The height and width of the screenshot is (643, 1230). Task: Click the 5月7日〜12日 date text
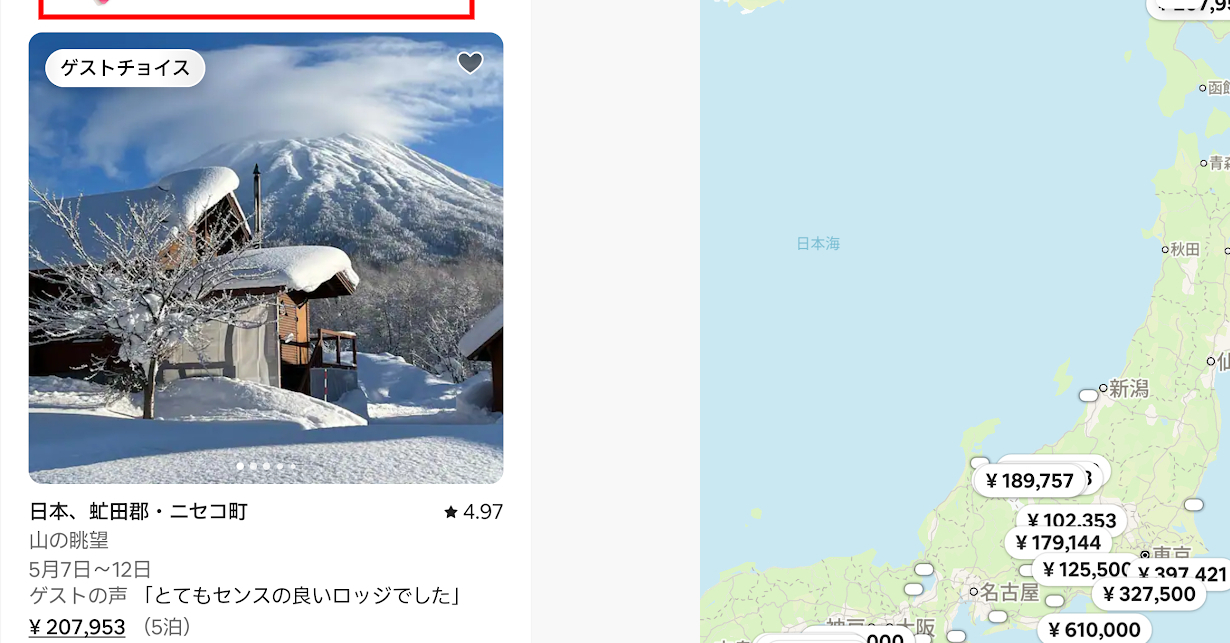90,569
